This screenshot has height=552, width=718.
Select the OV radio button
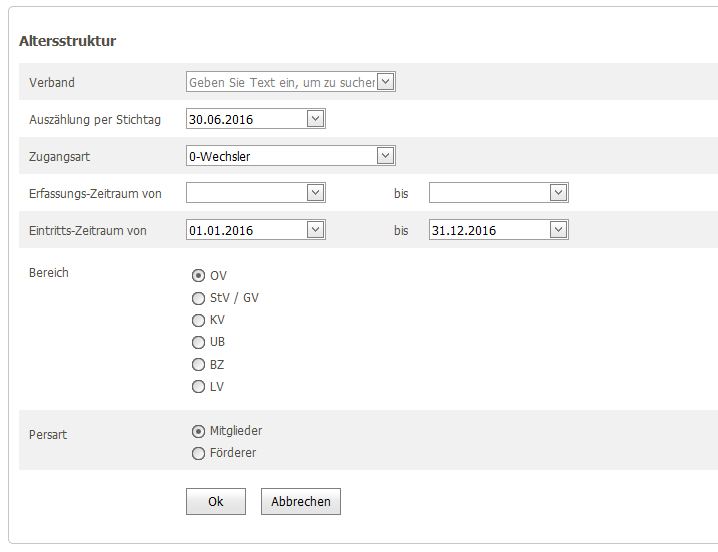(x=198, y=276)
